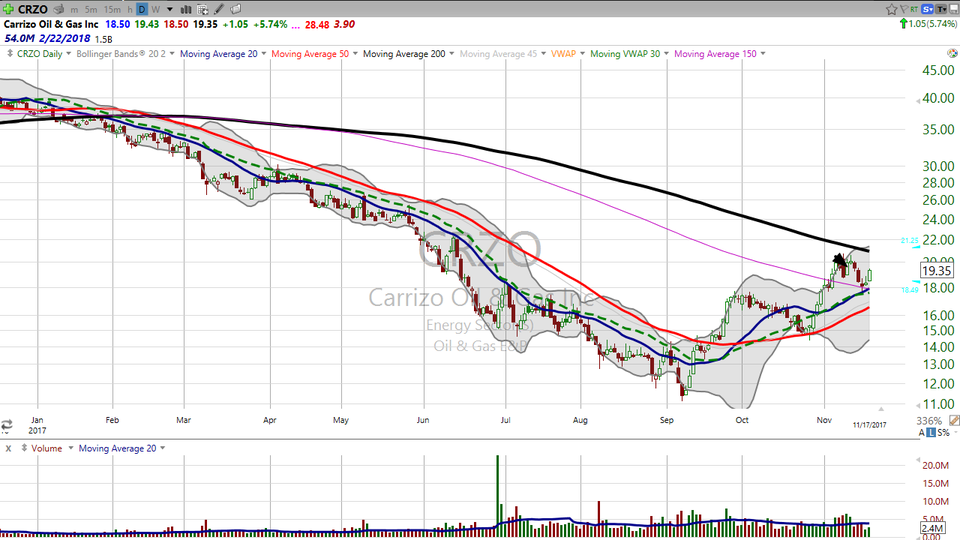
Task: Click the 336% zoom level
Action: (929, 421)
